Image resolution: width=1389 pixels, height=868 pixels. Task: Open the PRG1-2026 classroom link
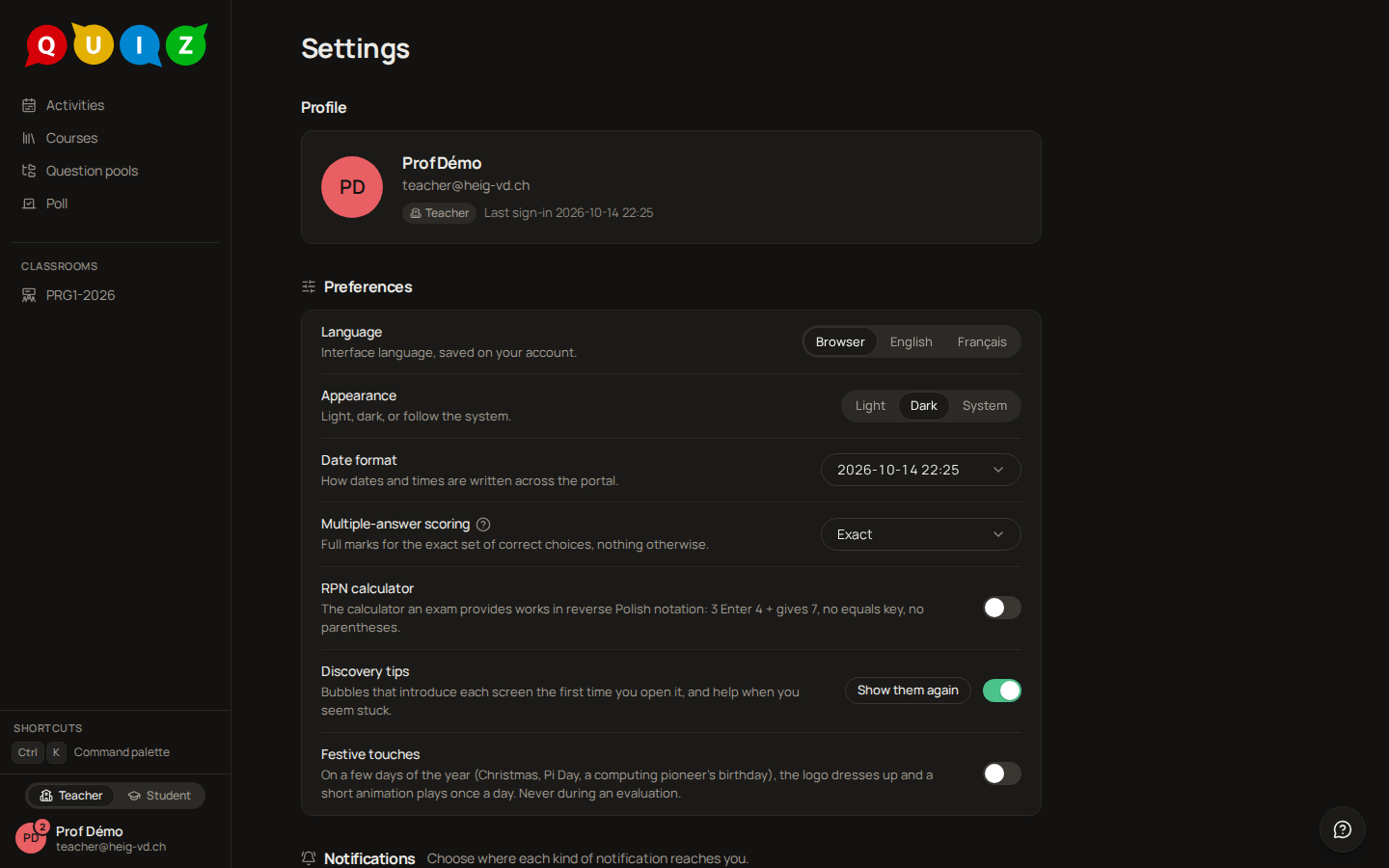(116, 295)
